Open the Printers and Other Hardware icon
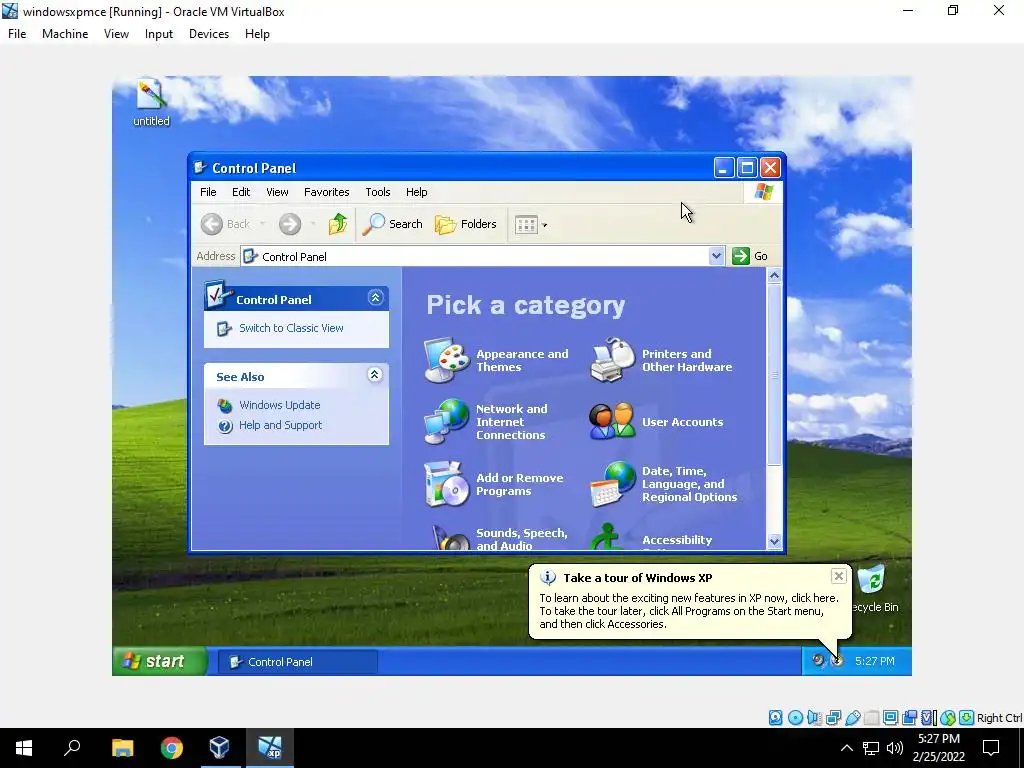 [613, 360]
